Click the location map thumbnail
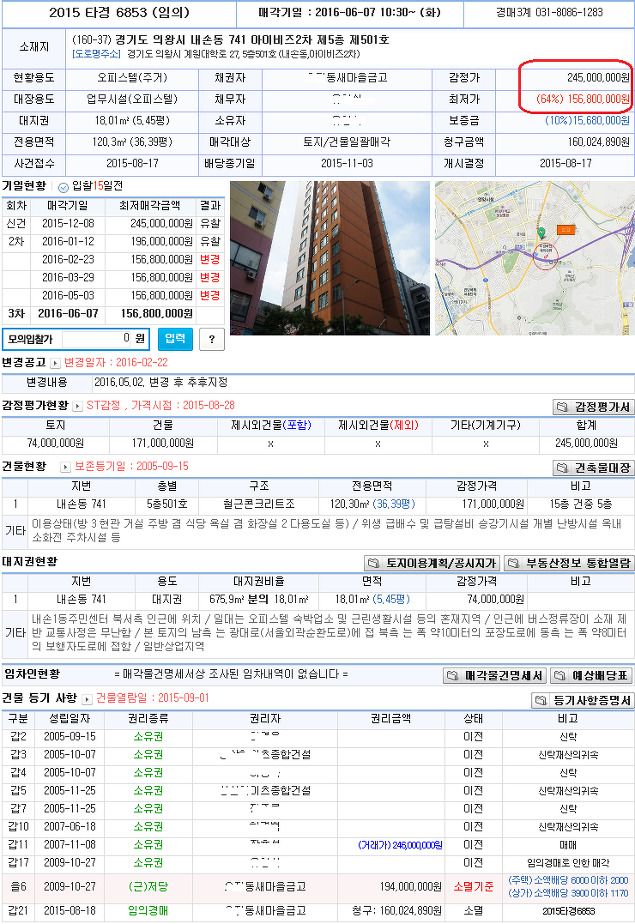The width and height of the screenshot is (635, 924). tap(535, 258)
